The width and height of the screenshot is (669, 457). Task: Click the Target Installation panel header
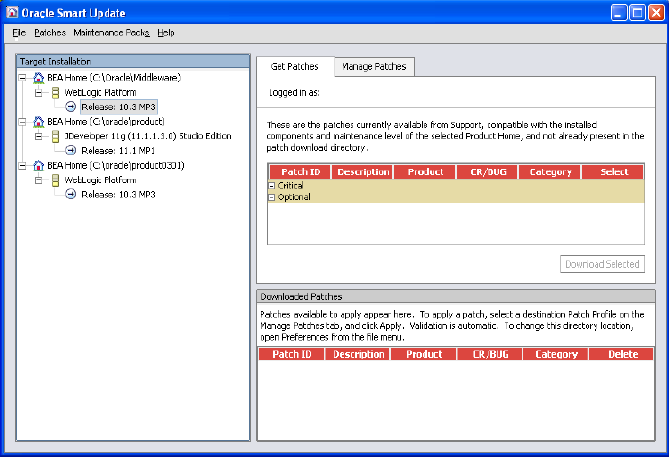[133, 61]
